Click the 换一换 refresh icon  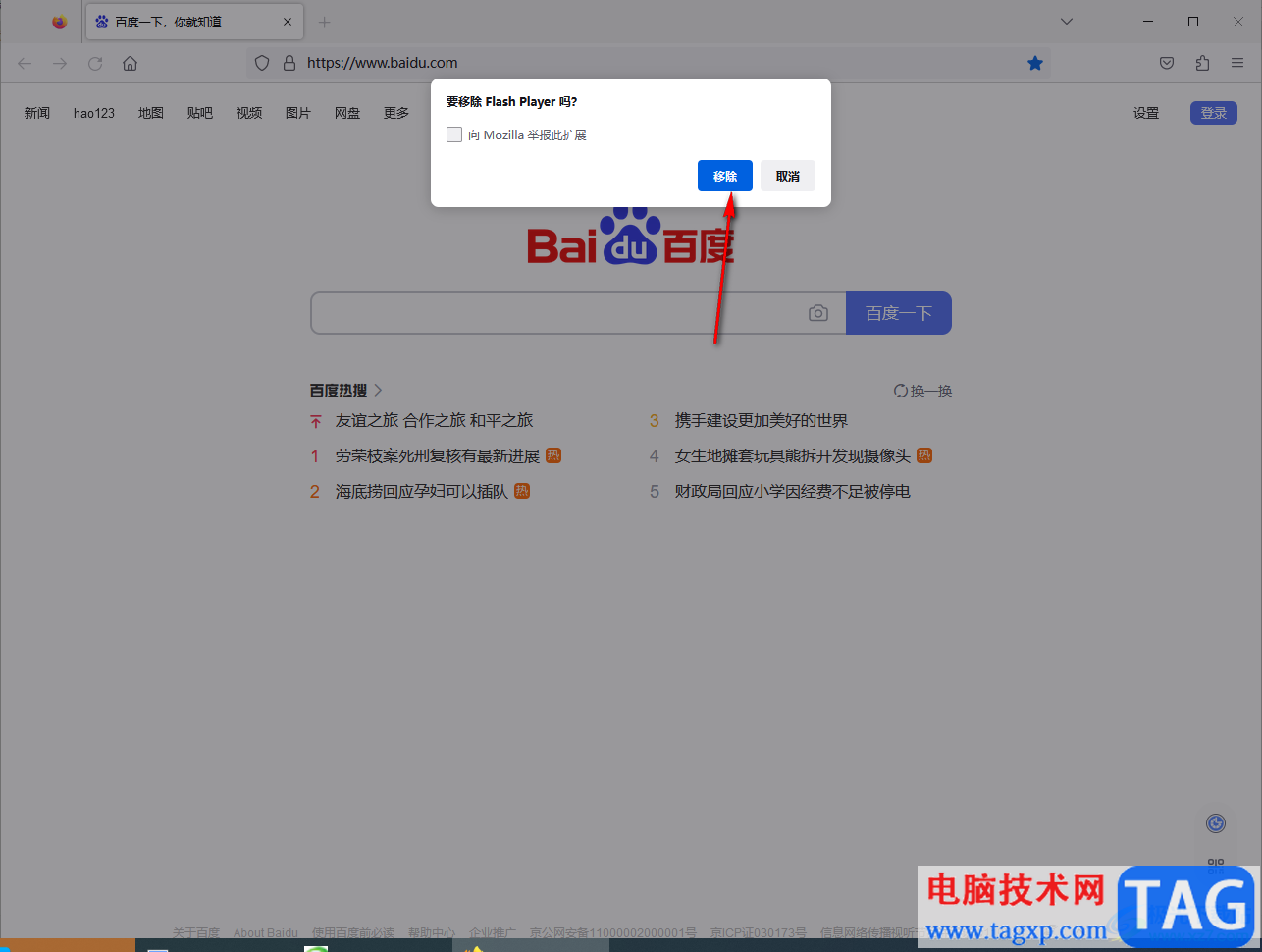(901, 391)
